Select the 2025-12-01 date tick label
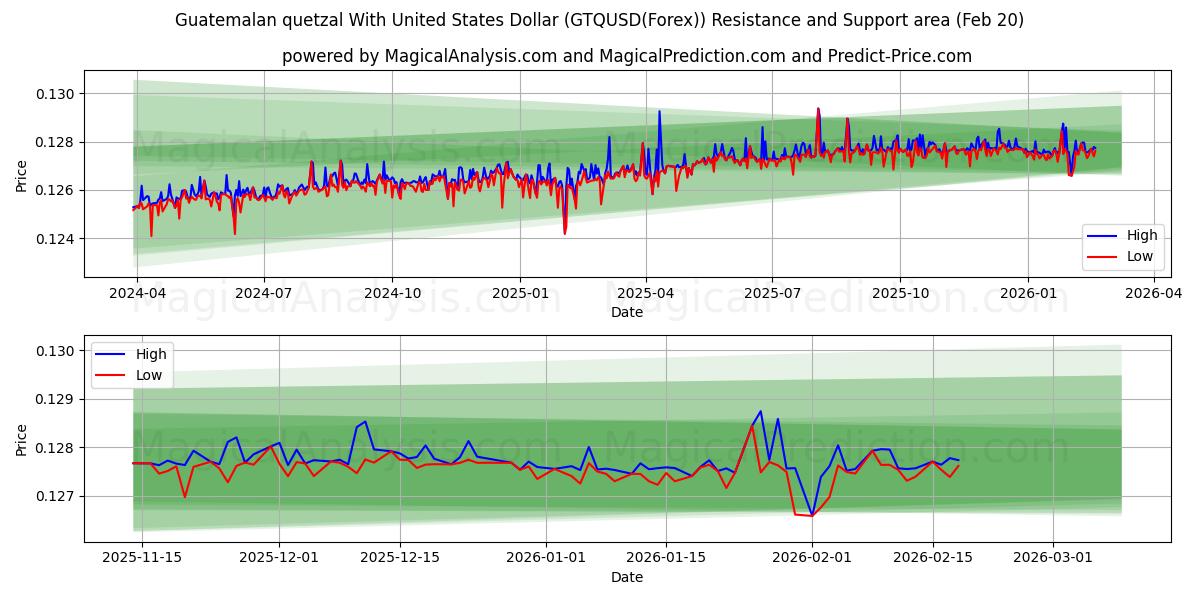 (x=281, y=558)
